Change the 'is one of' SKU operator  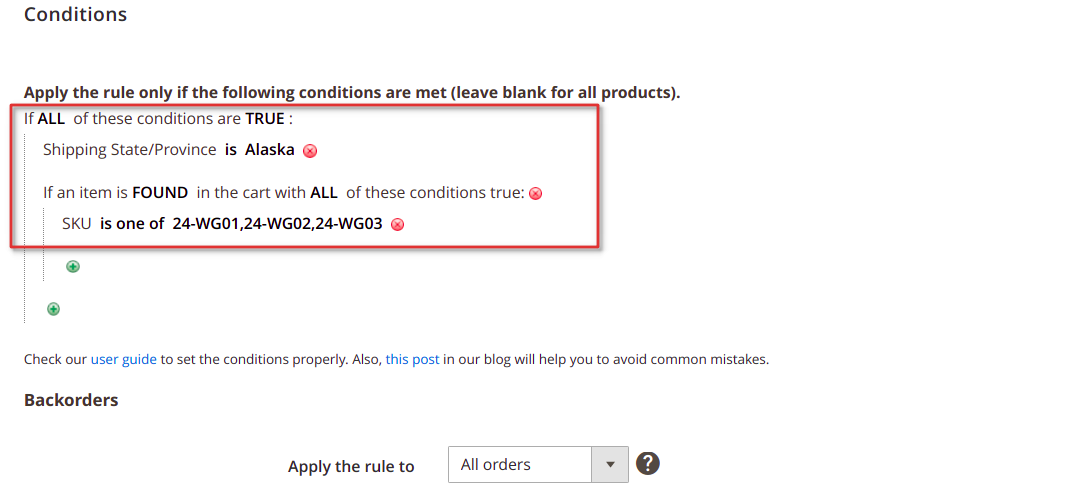tap(132, 224)
